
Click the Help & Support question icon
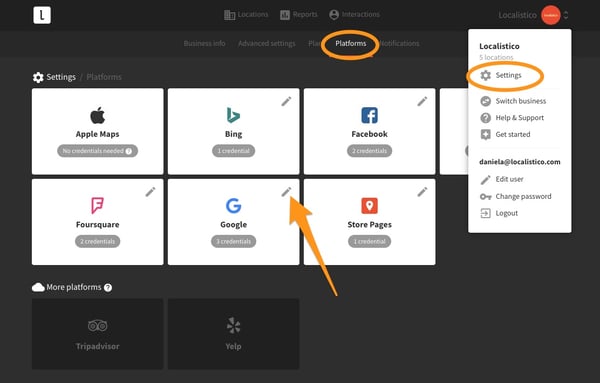(x=486, y=118)
